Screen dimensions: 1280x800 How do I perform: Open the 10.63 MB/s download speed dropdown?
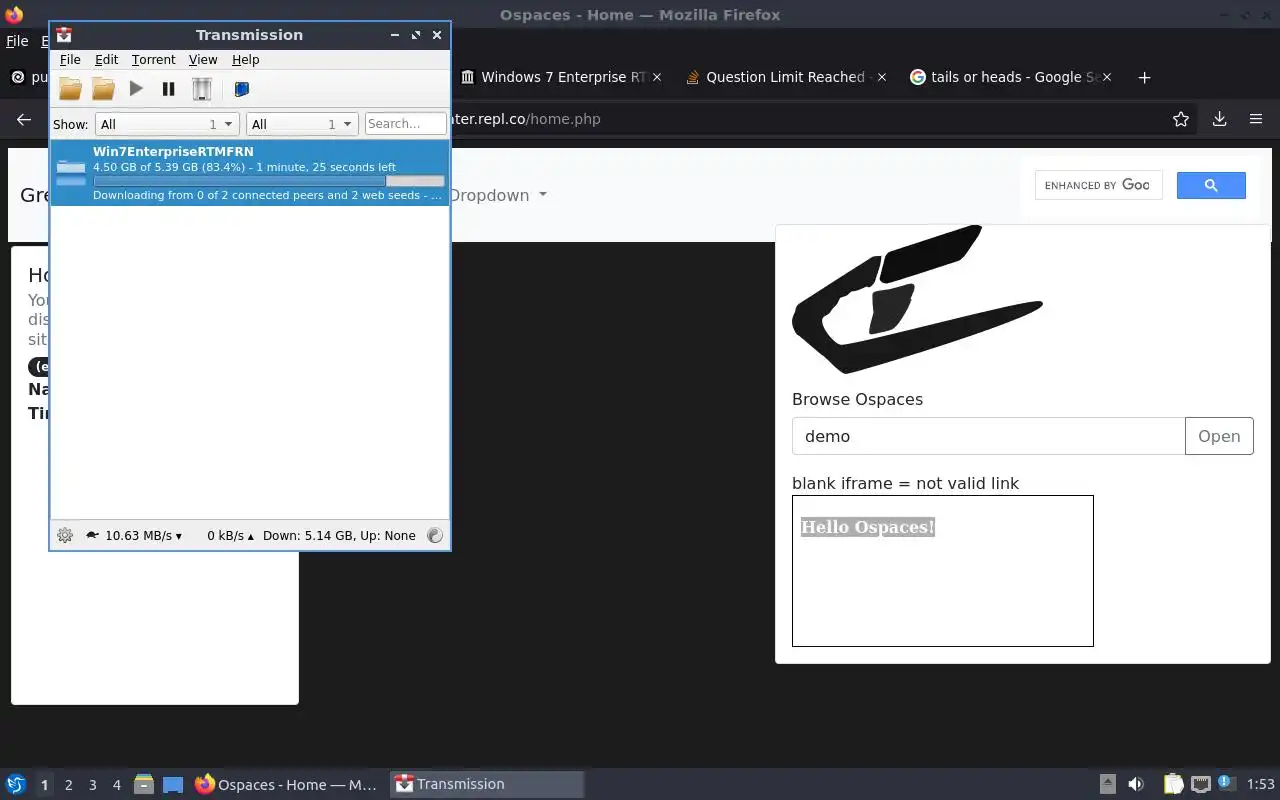pyautogui.click(x=143, y=535)
